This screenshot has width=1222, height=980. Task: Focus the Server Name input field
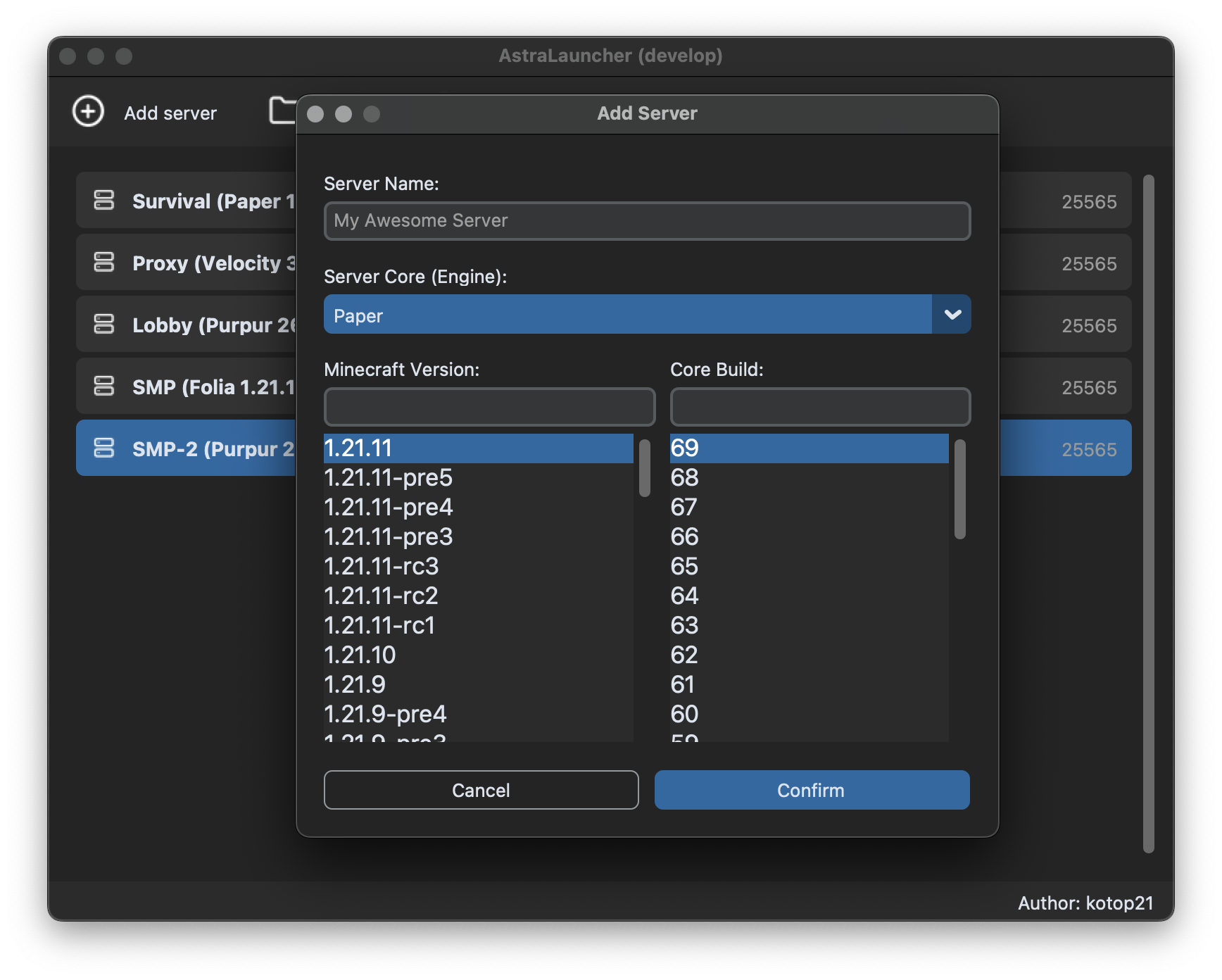click(x=647, y=220)
